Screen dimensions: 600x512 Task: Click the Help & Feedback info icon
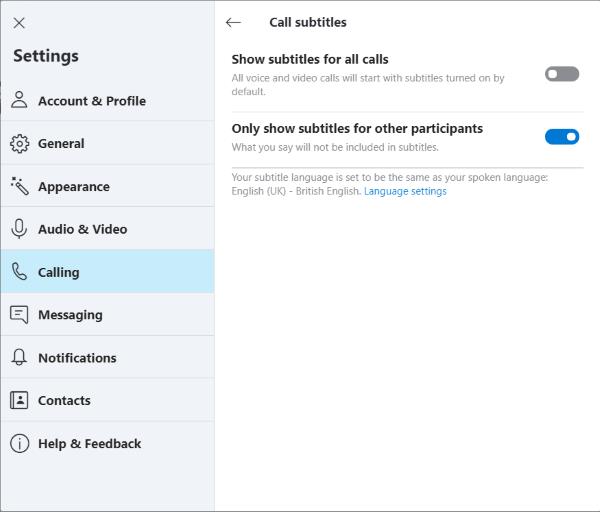click(19, 444)
